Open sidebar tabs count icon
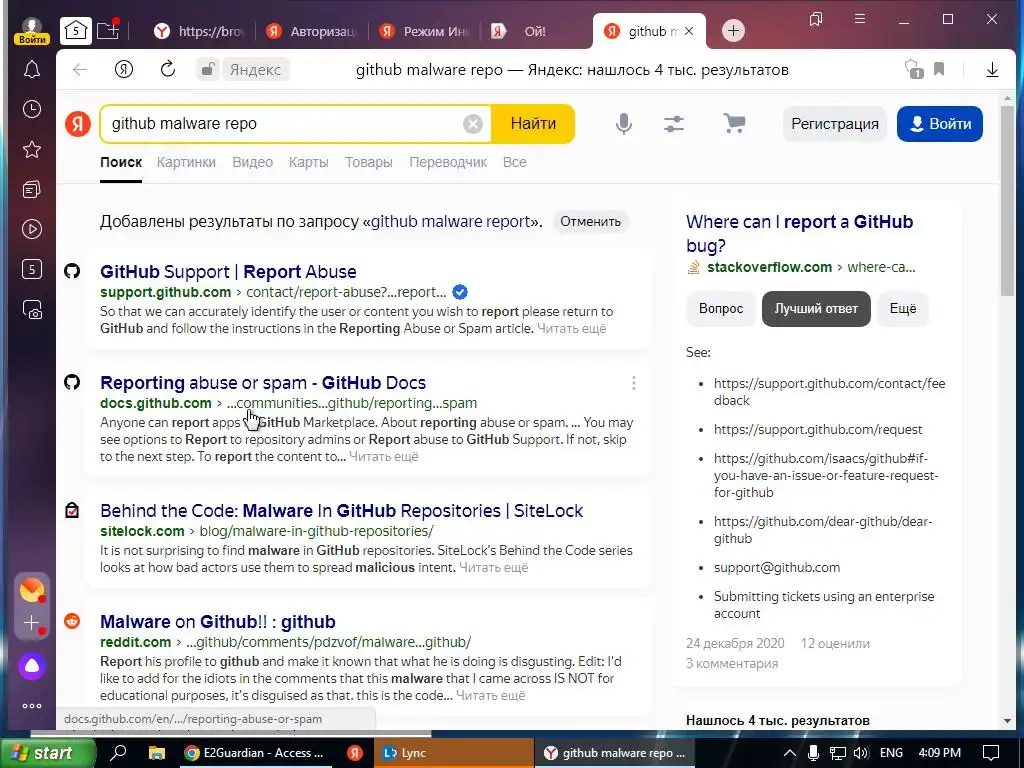 point(31,269)
